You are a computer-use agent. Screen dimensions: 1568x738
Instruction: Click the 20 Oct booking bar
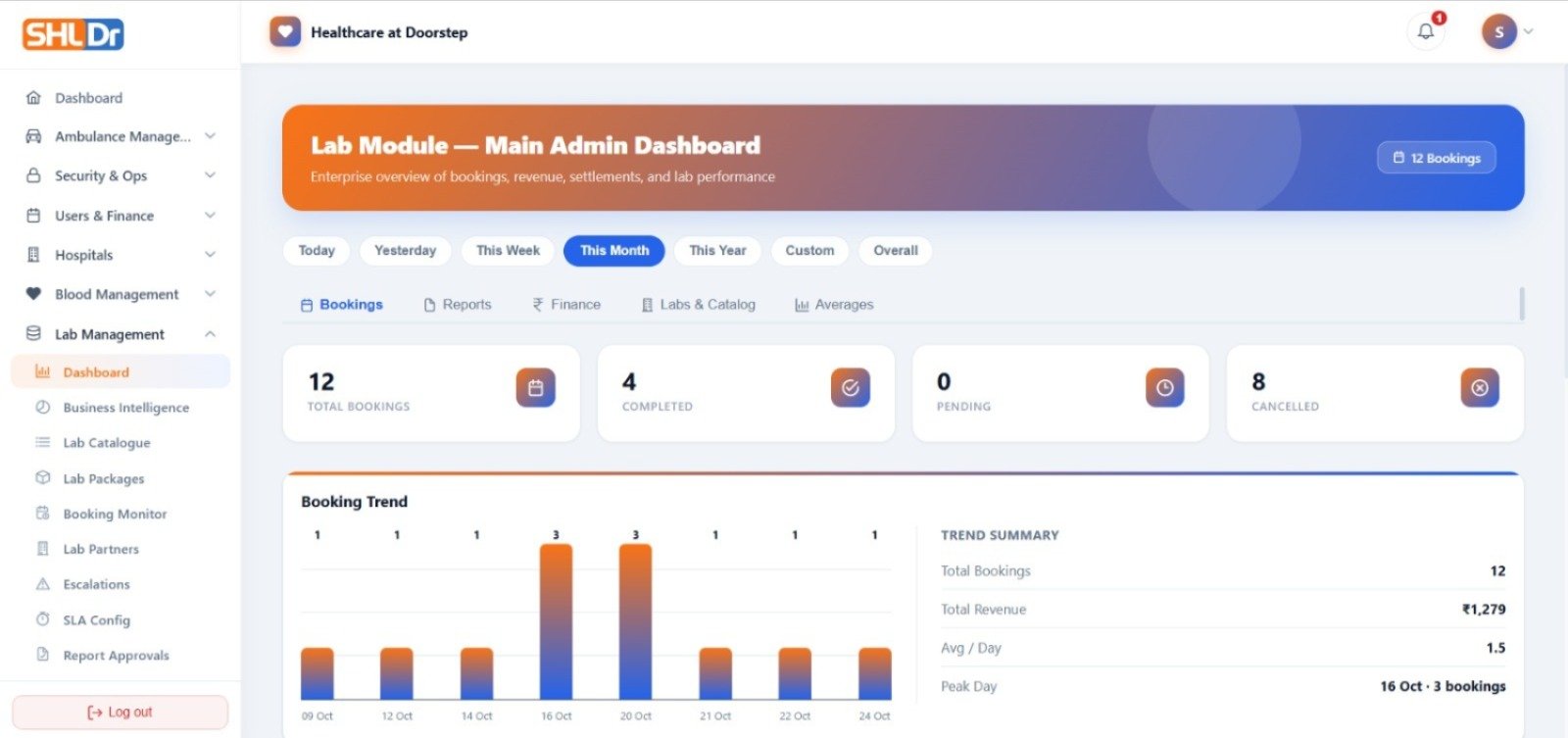pos(635,621)
